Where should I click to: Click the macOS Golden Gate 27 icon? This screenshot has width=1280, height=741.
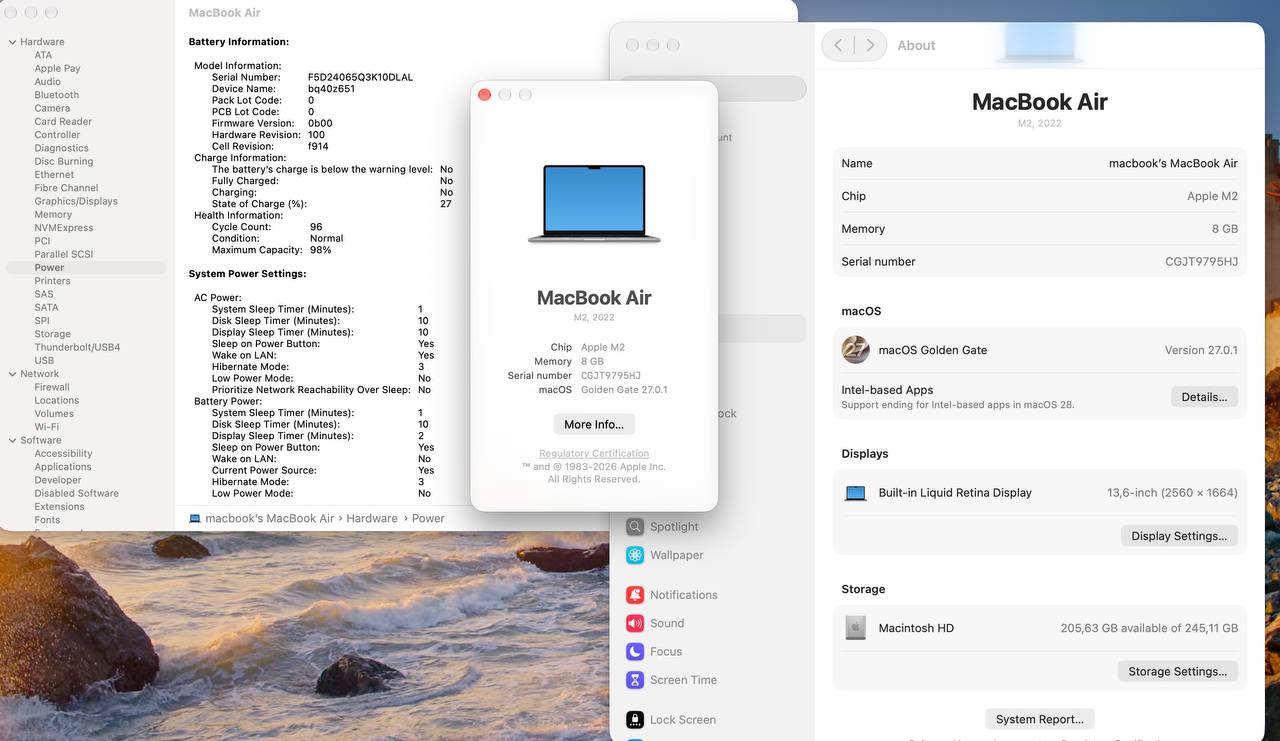pyautogui.click(x=856, y=350)
